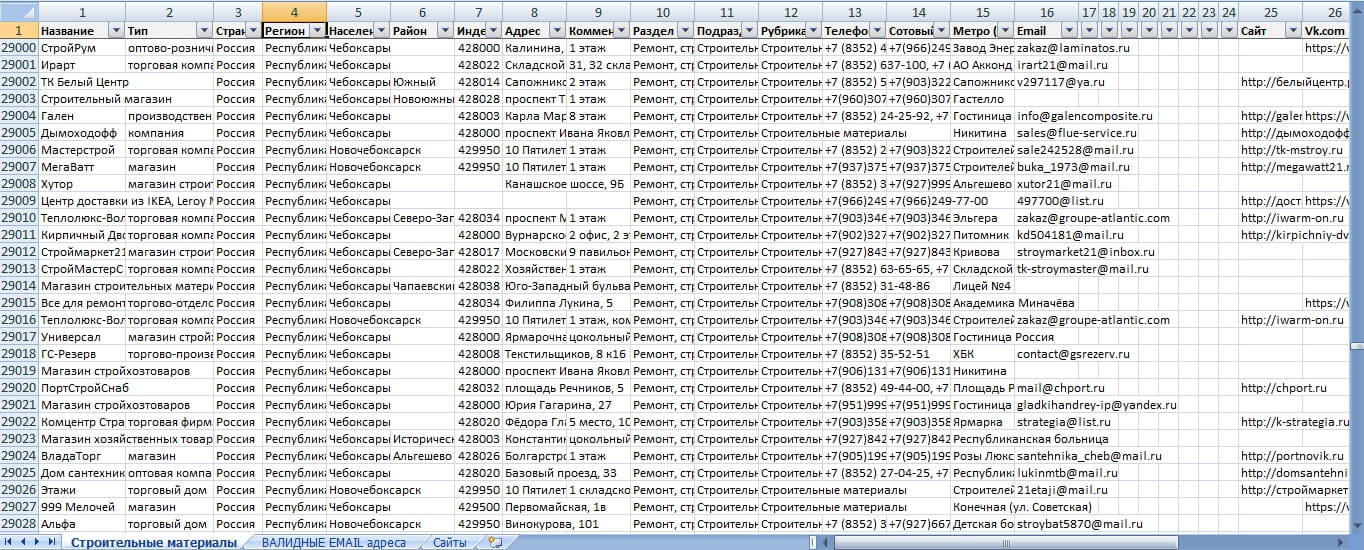Switch to the Сайты sheet tab
1364x550 pixels.
pyautogui.click(x=449, y=542)
